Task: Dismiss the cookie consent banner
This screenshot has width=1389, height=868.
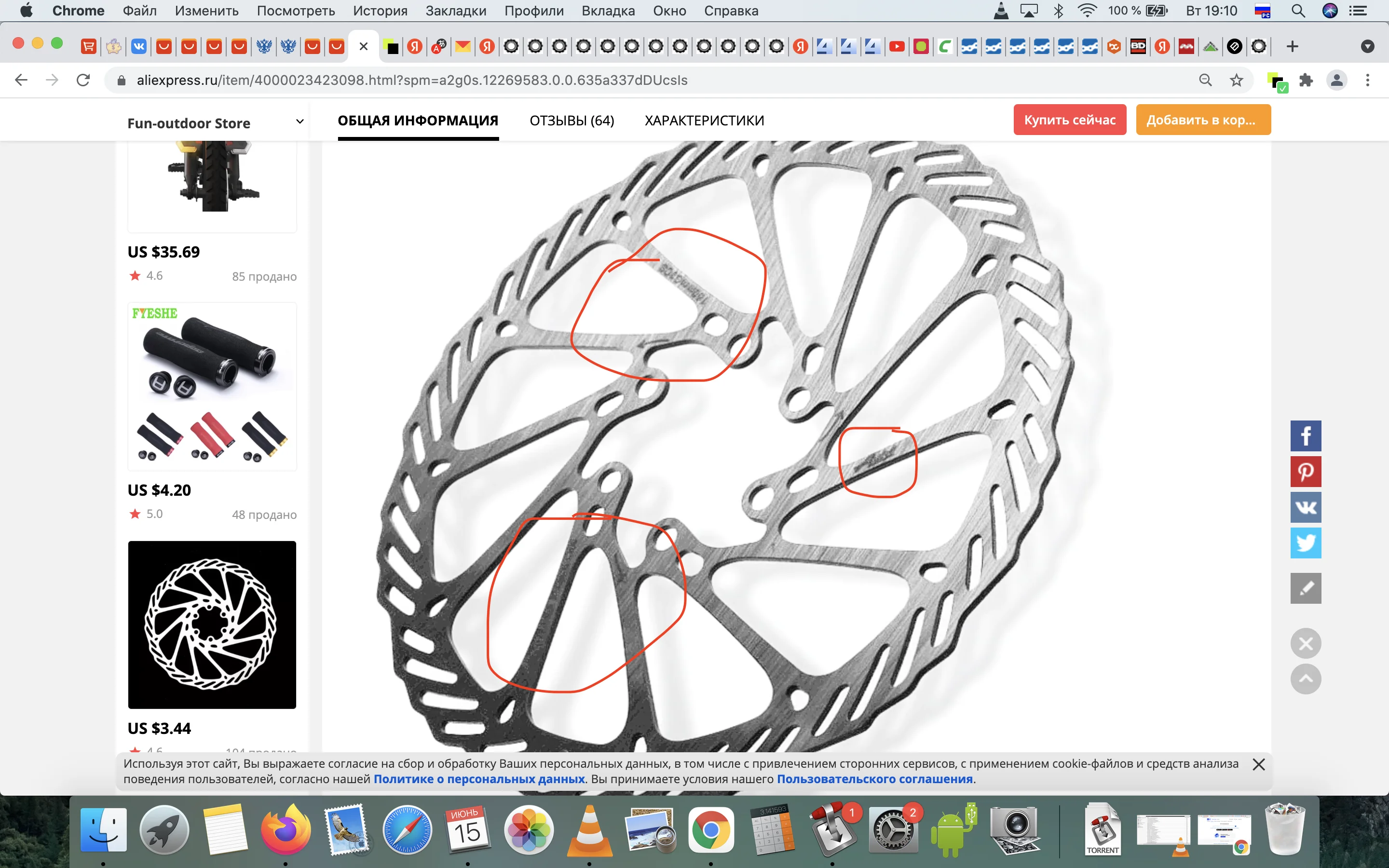Action: point(1259,764)
